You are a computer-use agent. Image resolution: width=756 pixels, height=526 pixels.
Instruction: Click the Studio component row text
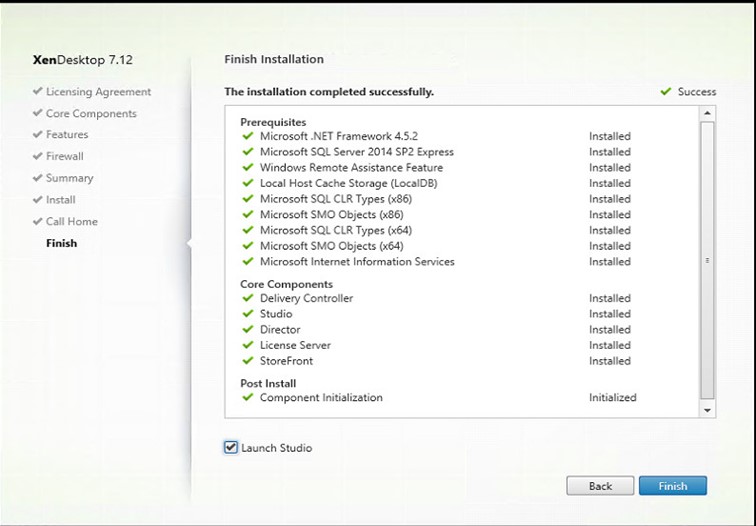(276, 313)
